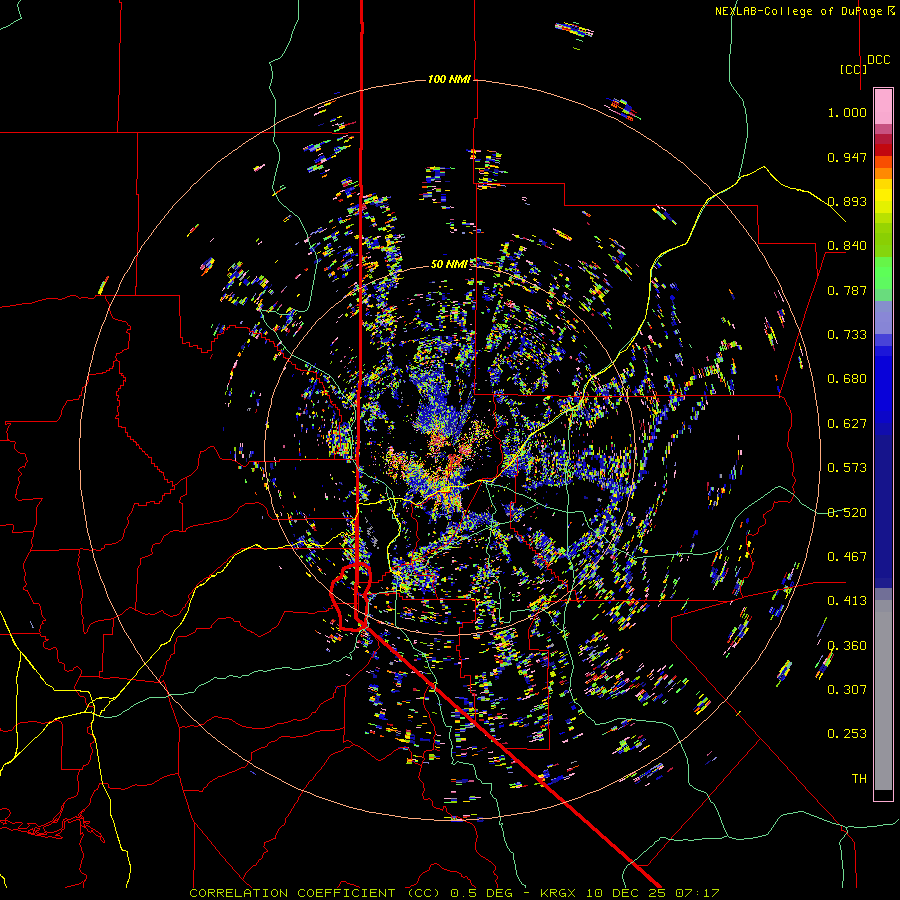900x900 pixels.
Task: Click the 0.467 legend value
Action: (847, 557)
